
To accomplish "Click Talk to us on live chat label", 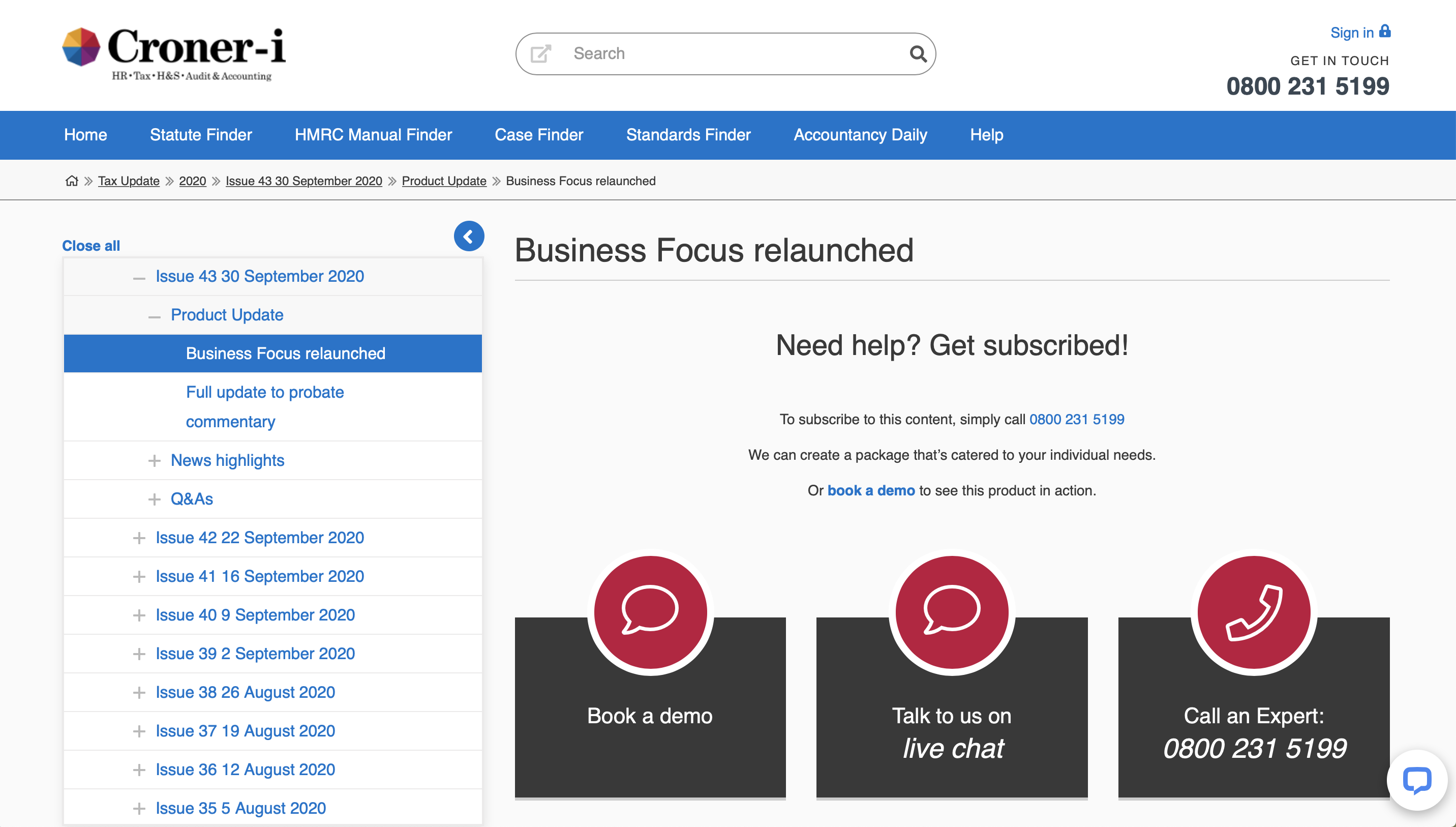I will (952, 732).
